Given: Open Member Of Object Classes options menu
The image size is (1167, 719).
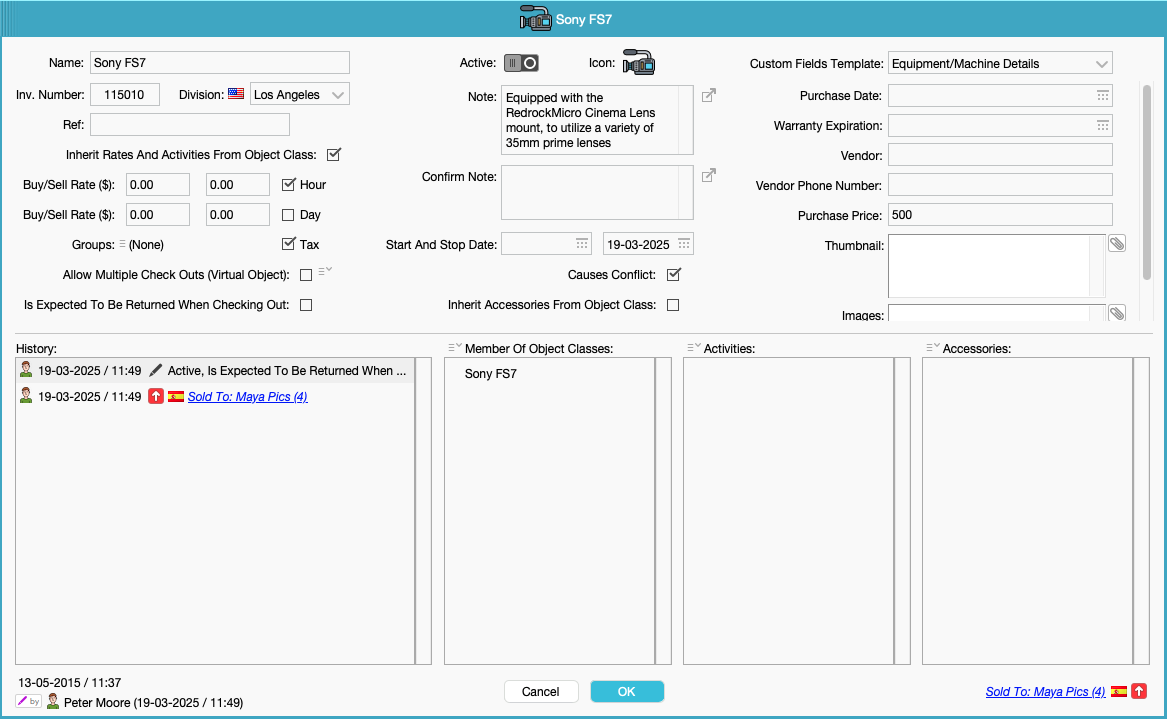Looking at the screenshot, I should pyautogui.click(x=455, y=348).
